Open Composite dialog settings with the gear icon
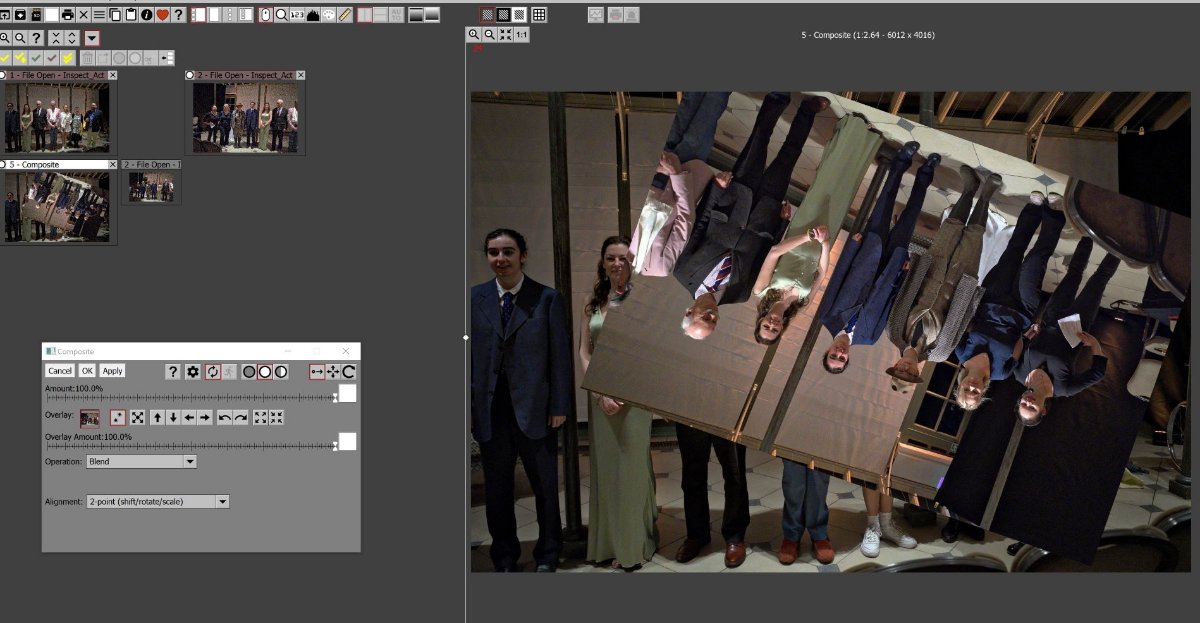Screen dimensions: 1200x623 coord(193,371)
